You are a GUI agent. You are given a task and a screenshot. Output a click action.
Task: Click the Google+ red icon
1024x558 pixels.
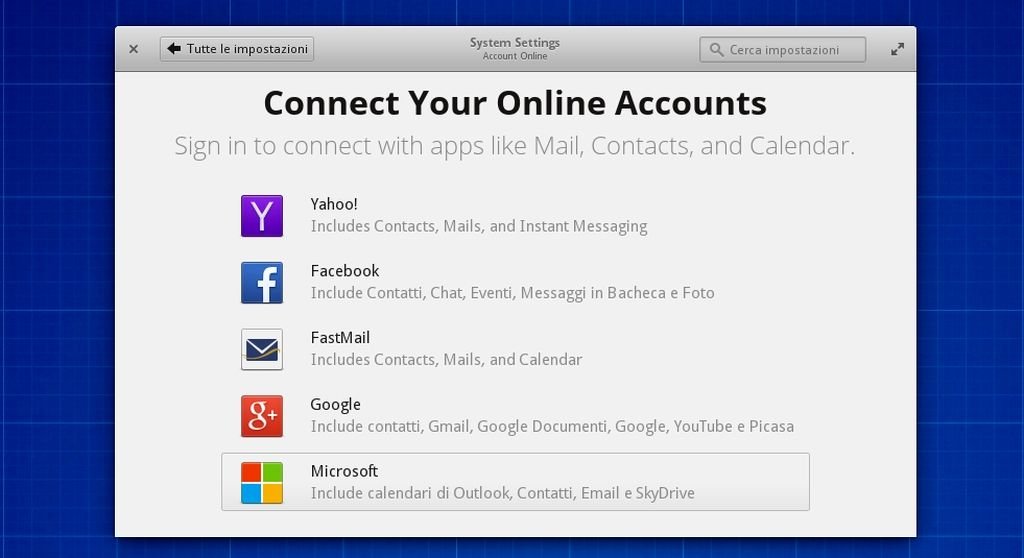(x=262, y=416)
